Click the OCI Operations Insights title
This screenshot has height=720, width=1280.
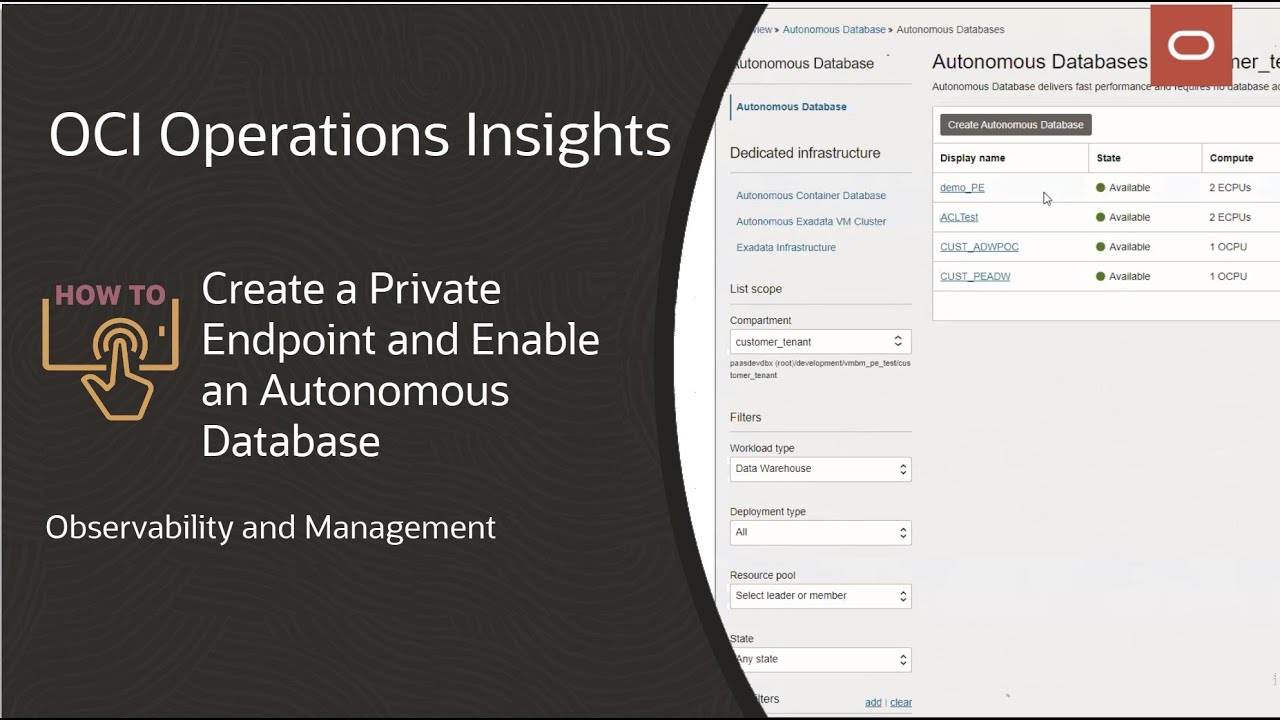[x=360, y=135]
